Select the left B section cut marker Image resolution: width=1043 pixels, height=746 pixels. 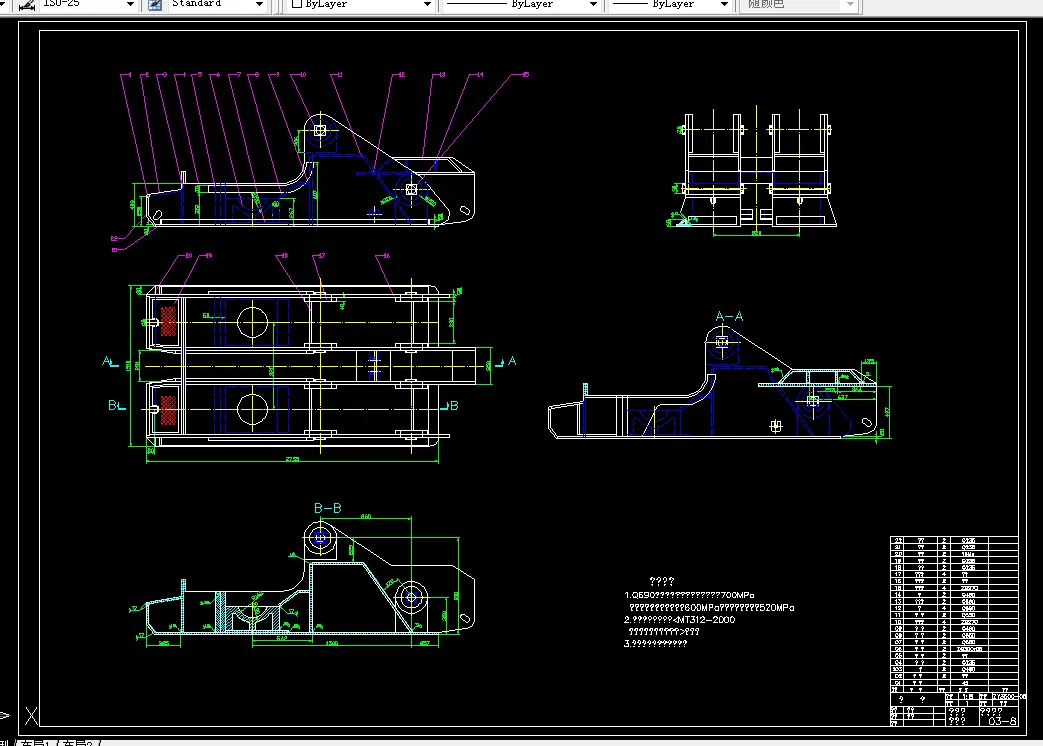[x=116, y=405]
